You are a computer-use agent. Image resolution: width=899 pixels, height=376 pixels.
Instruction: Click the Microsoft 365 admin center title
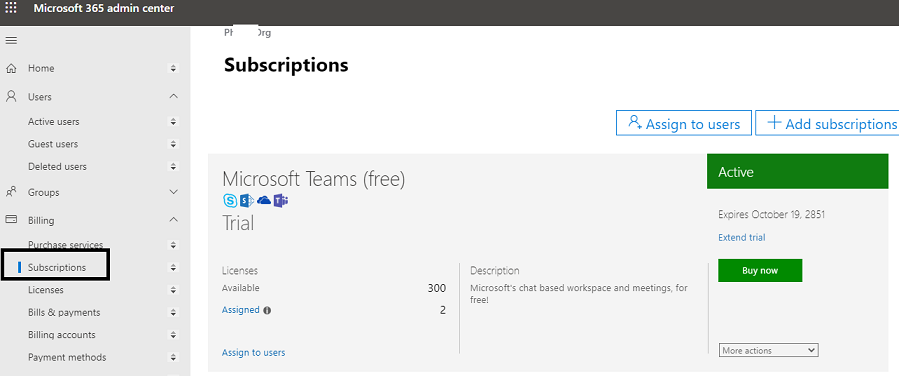(104, 9)
